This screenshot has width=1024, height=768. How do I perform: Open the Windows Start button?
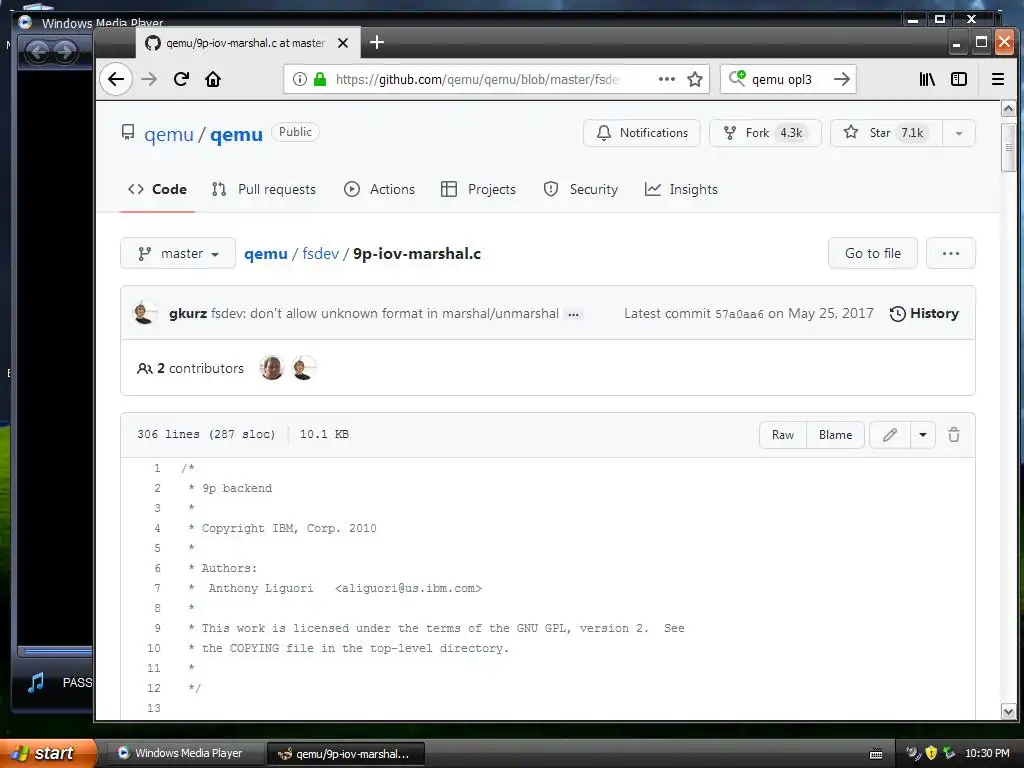coord(48,753)
